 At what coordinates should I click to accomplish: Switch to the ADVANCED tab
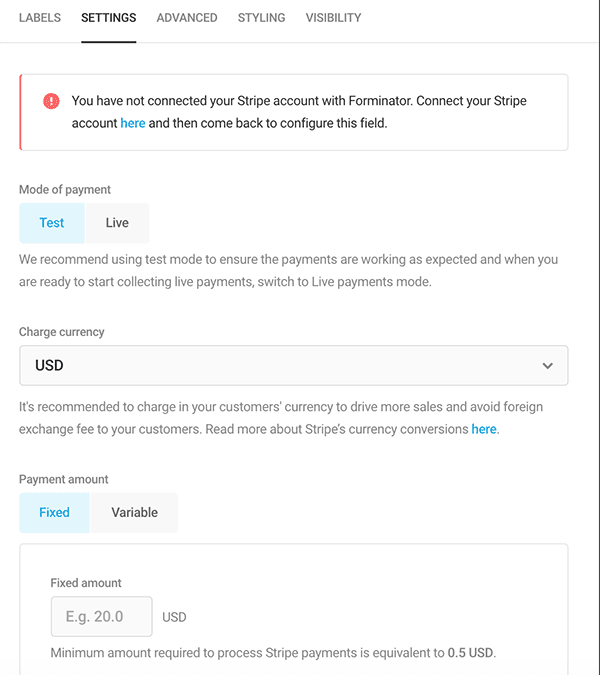[187, 18]
